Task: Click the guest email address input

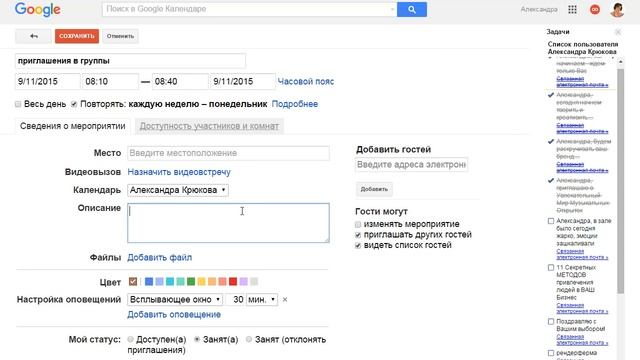Action: [411, 164]
